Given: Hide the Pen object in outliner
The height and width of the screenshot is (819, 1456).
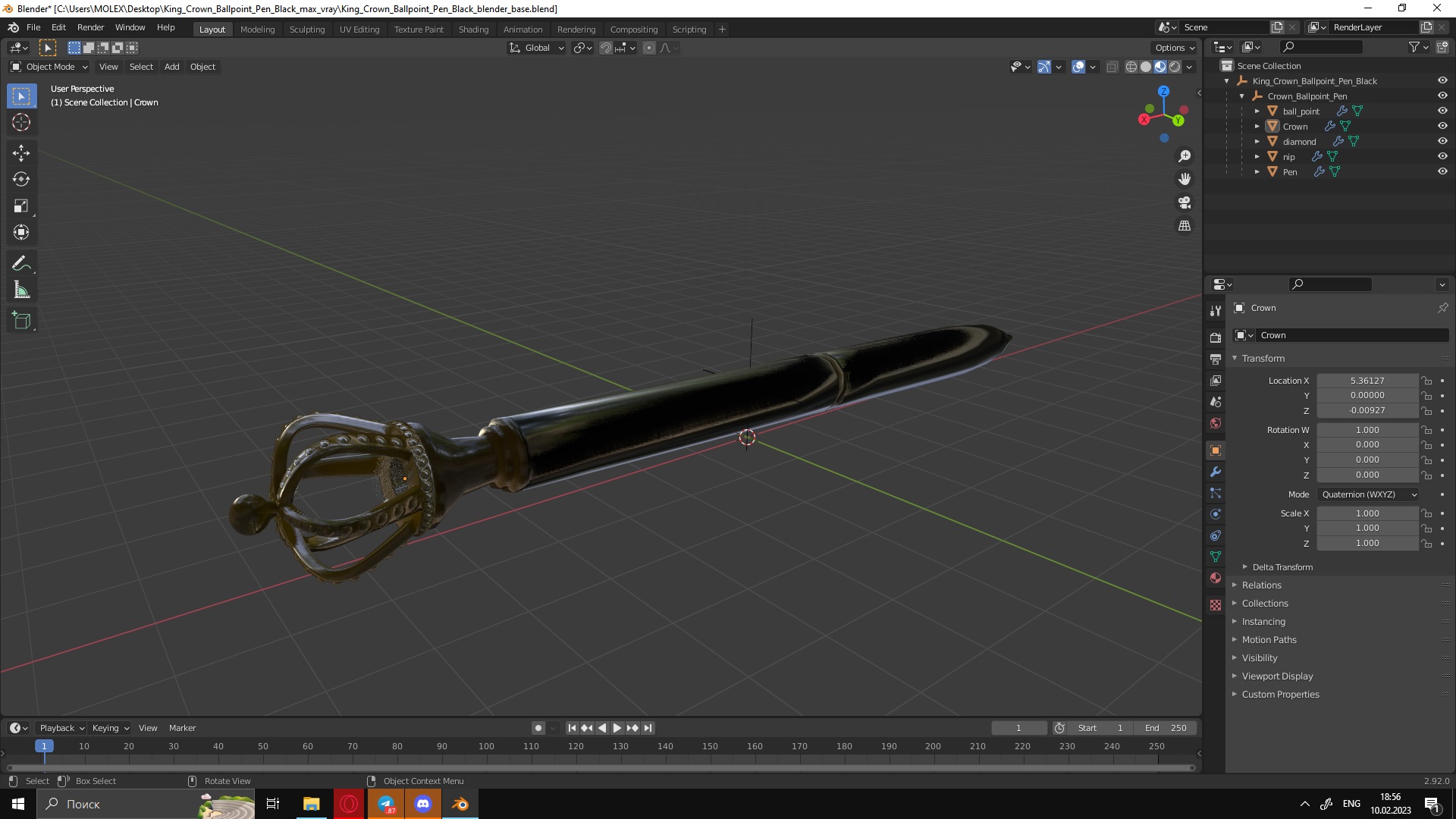Looking at the screenshot, I should [1442, 171].
